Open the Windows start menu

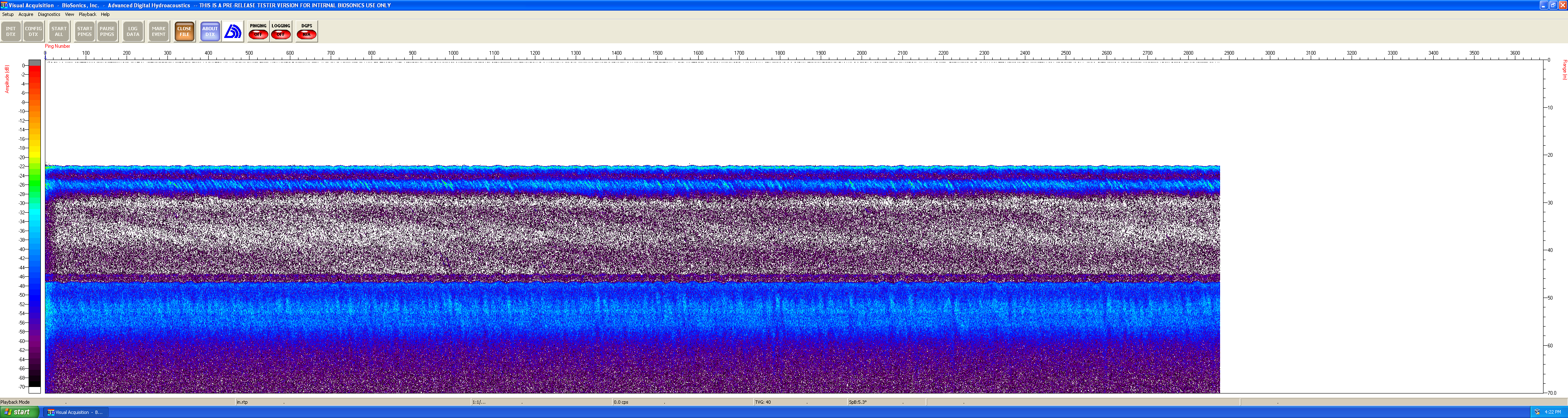point(20,412)
